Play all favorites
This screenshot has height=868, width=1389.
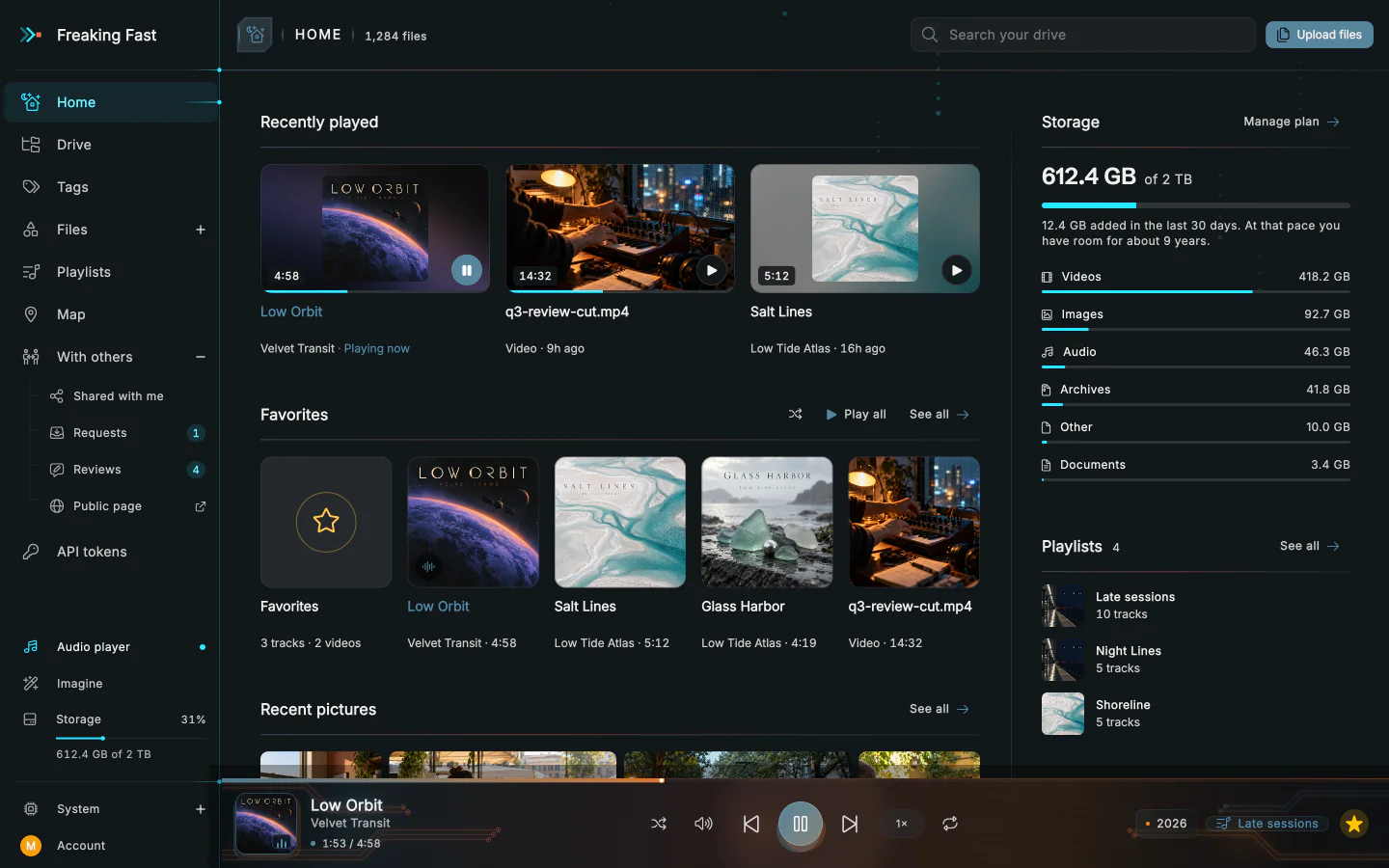click(856, 415)
